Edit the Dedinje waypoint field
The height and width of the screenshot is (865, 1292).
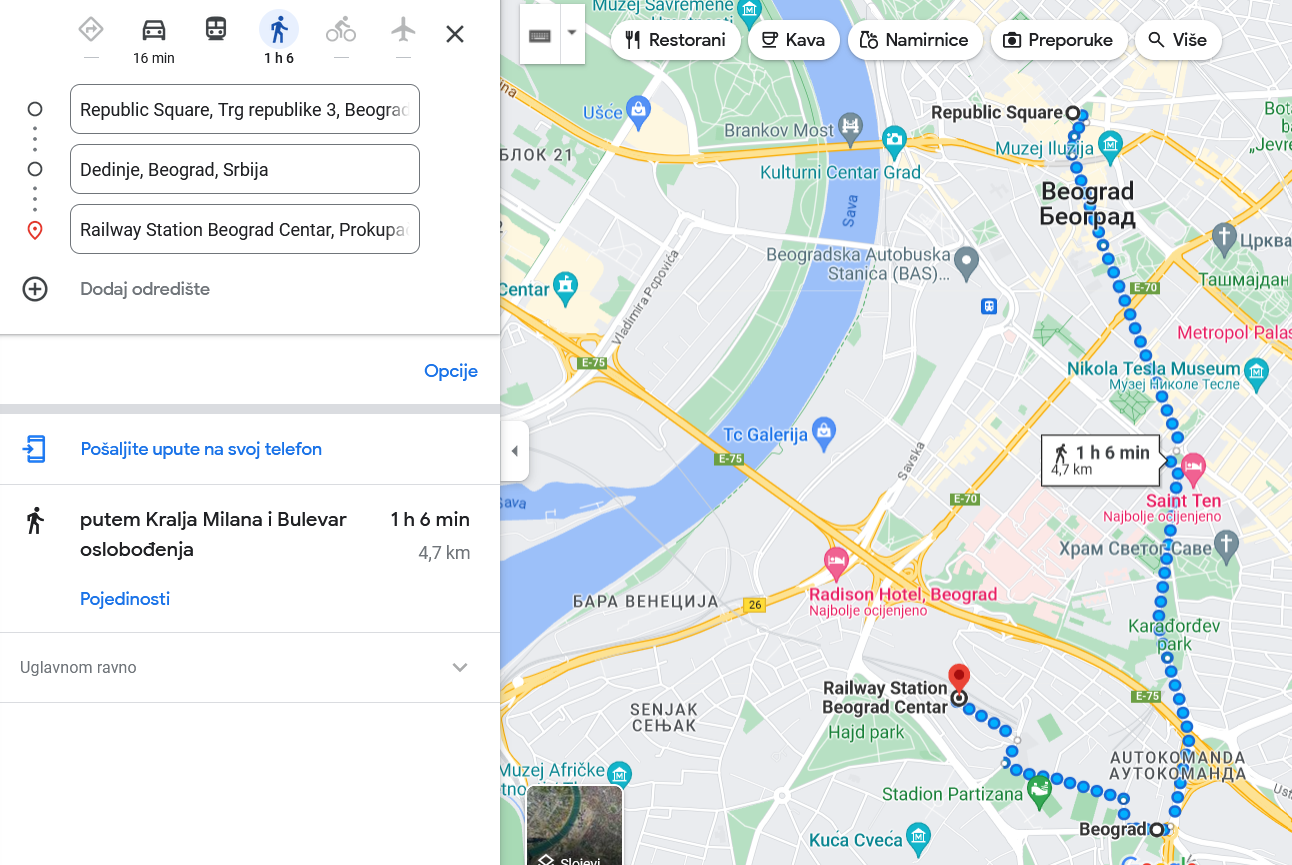245,169
